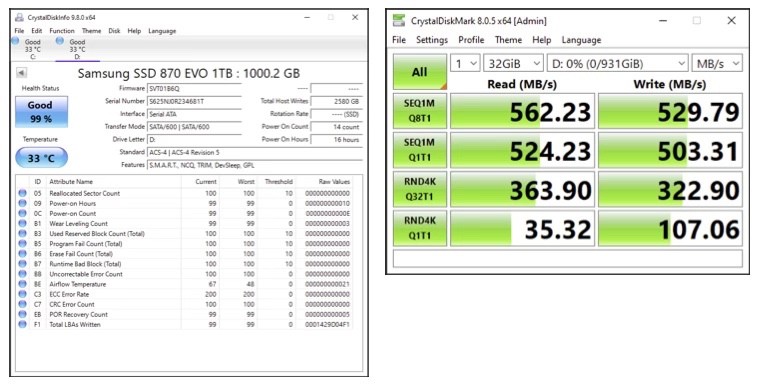The width and height of the screenshot is (758, 388).
Task: Run all benchmarks with All button
Action: tap(420, 72)
